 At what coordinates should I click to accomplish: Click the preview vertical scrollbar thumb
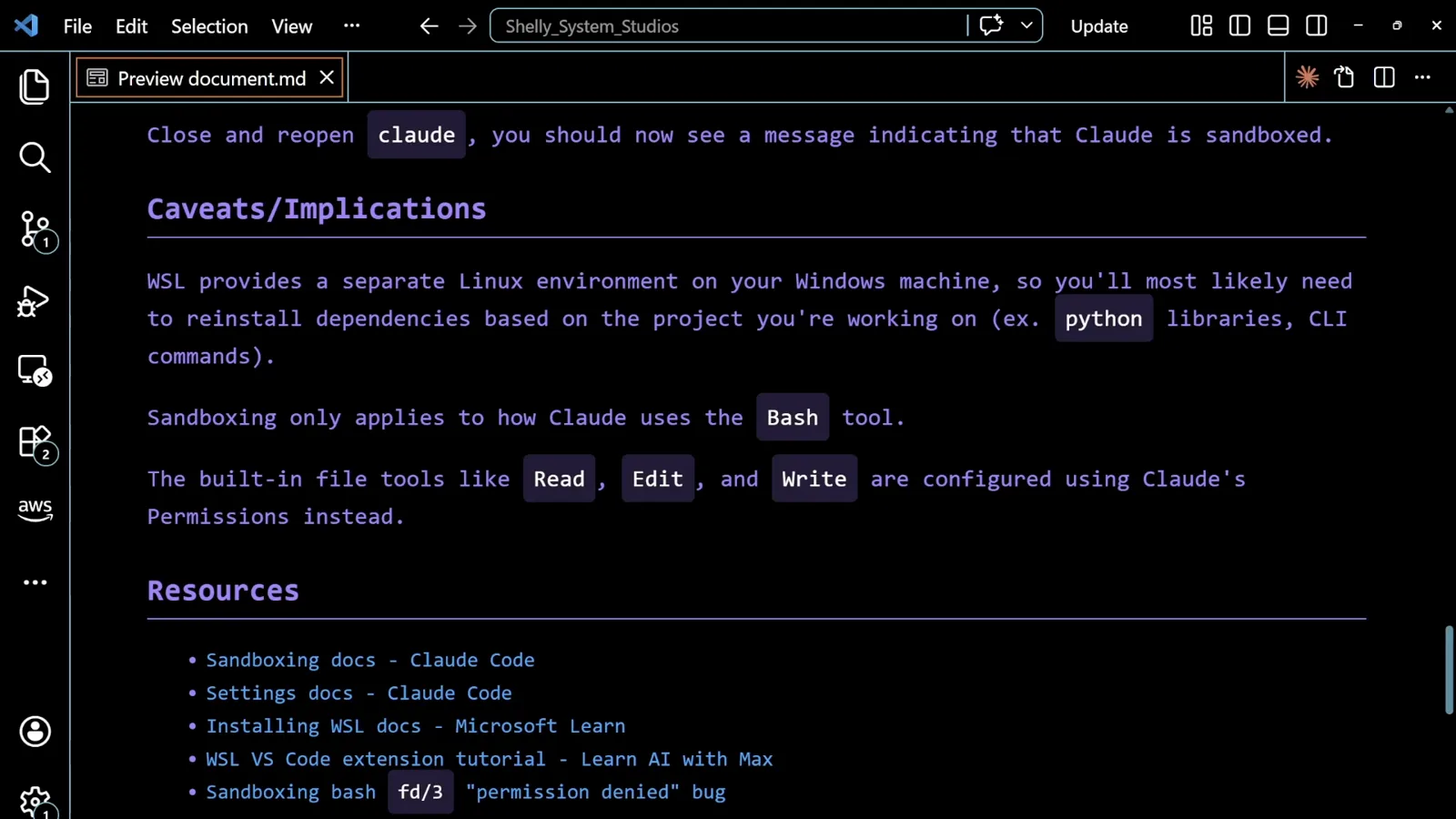point(1449,670)
